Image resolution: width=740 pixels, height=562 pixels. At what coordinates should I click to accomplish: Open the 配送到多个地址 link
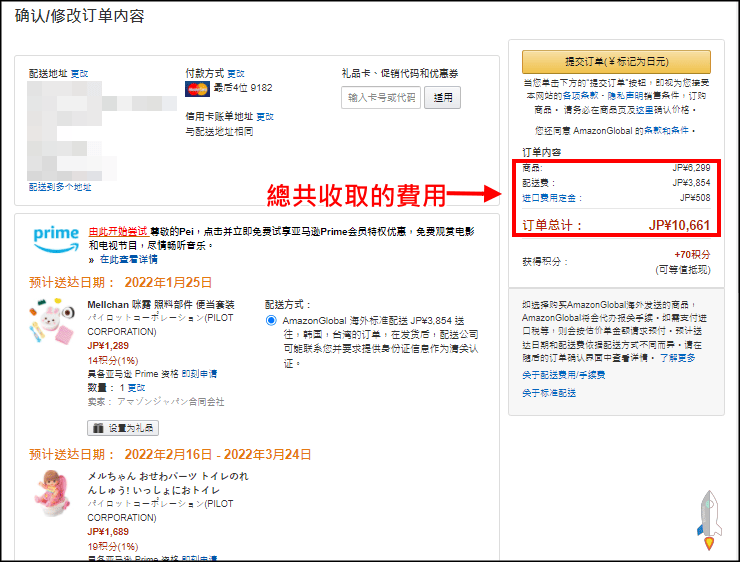60,187
